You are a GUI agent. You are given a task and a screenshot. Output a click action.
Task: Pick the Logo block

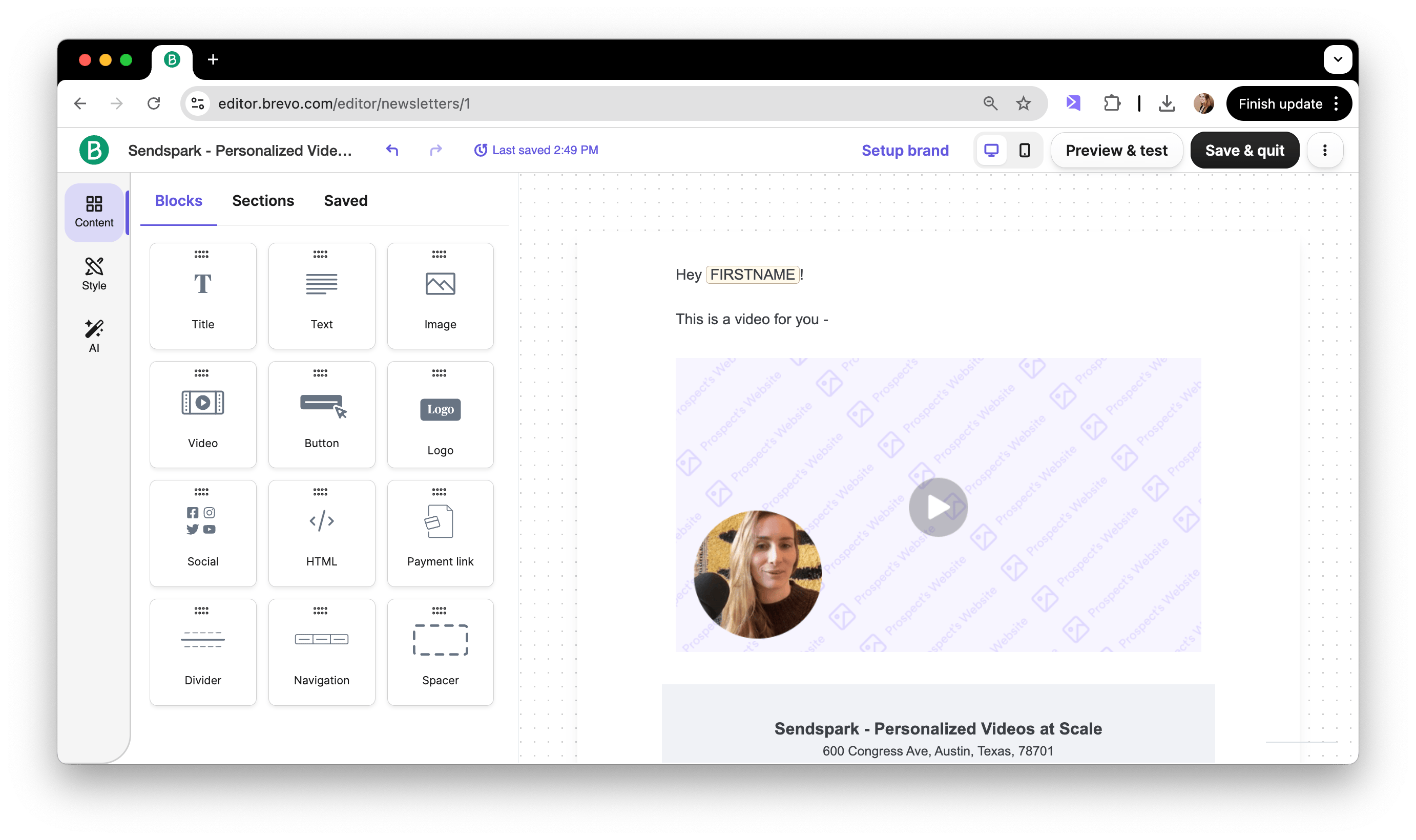pyautogui.click(x=440, y=414)
